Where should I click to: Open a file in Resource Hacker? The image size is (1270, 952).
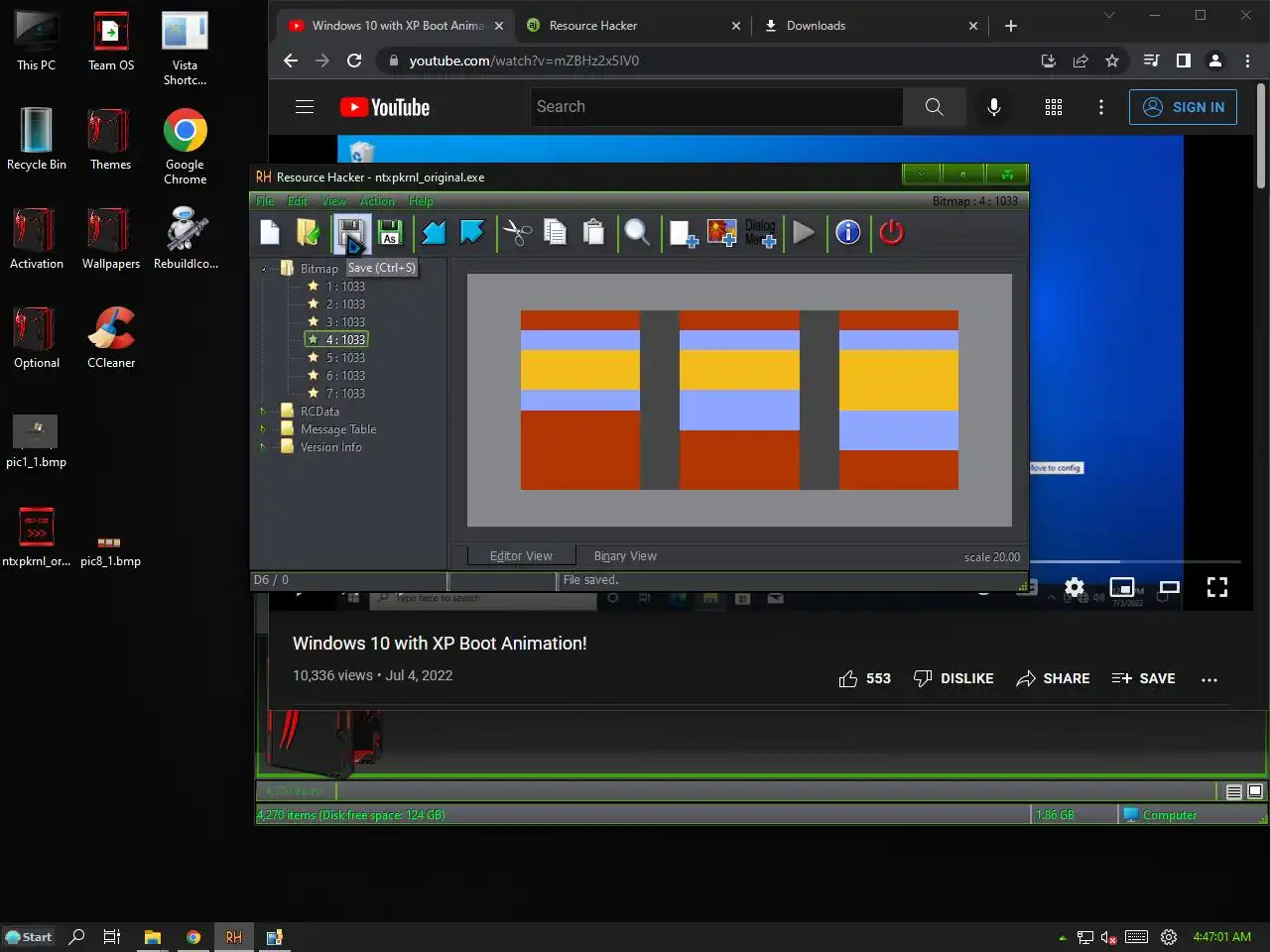[x=308, y=233]
